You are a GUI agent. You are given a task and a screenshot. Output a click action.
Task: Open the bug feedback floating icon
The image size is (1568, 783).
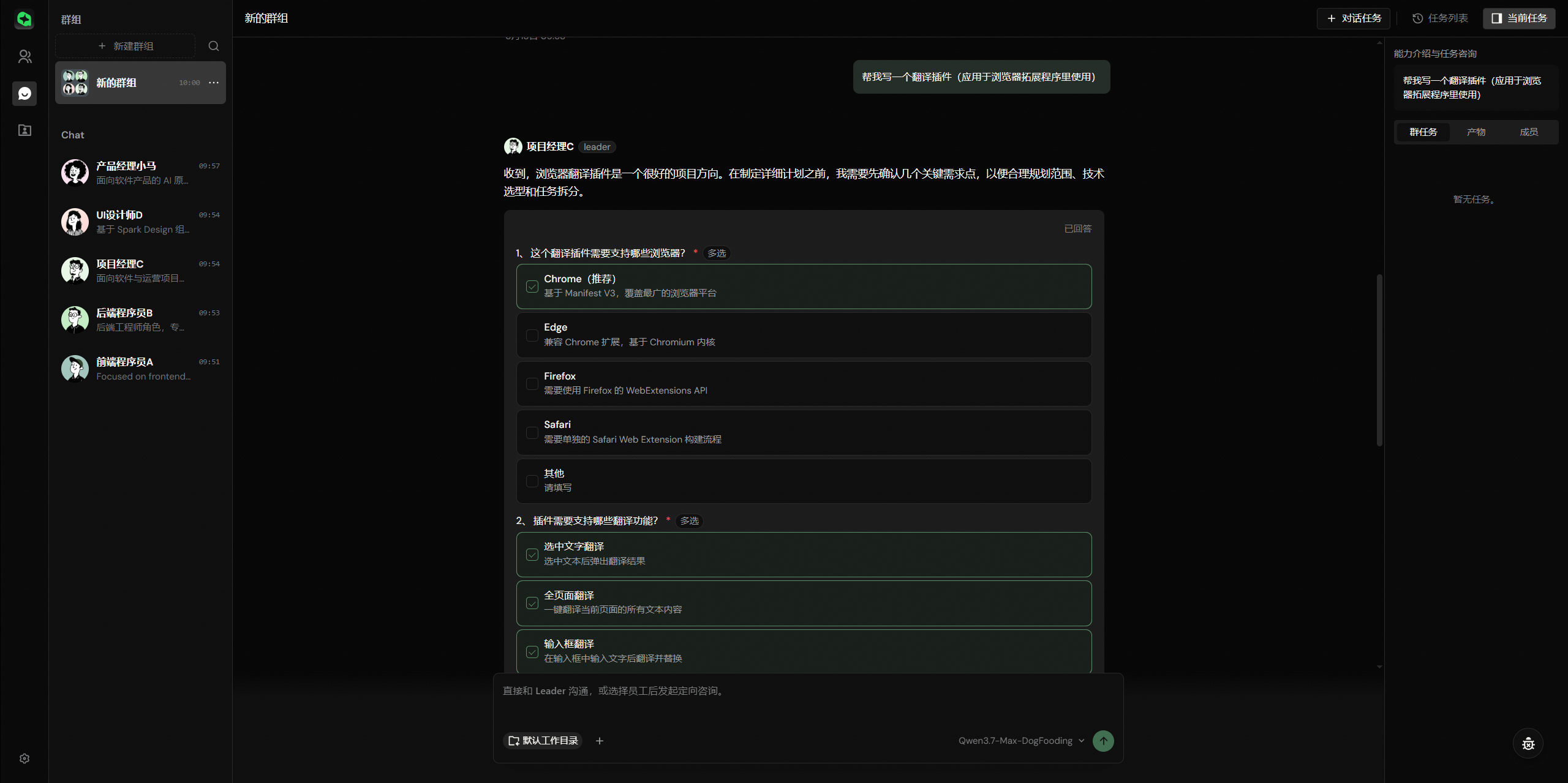[1528, 743]
